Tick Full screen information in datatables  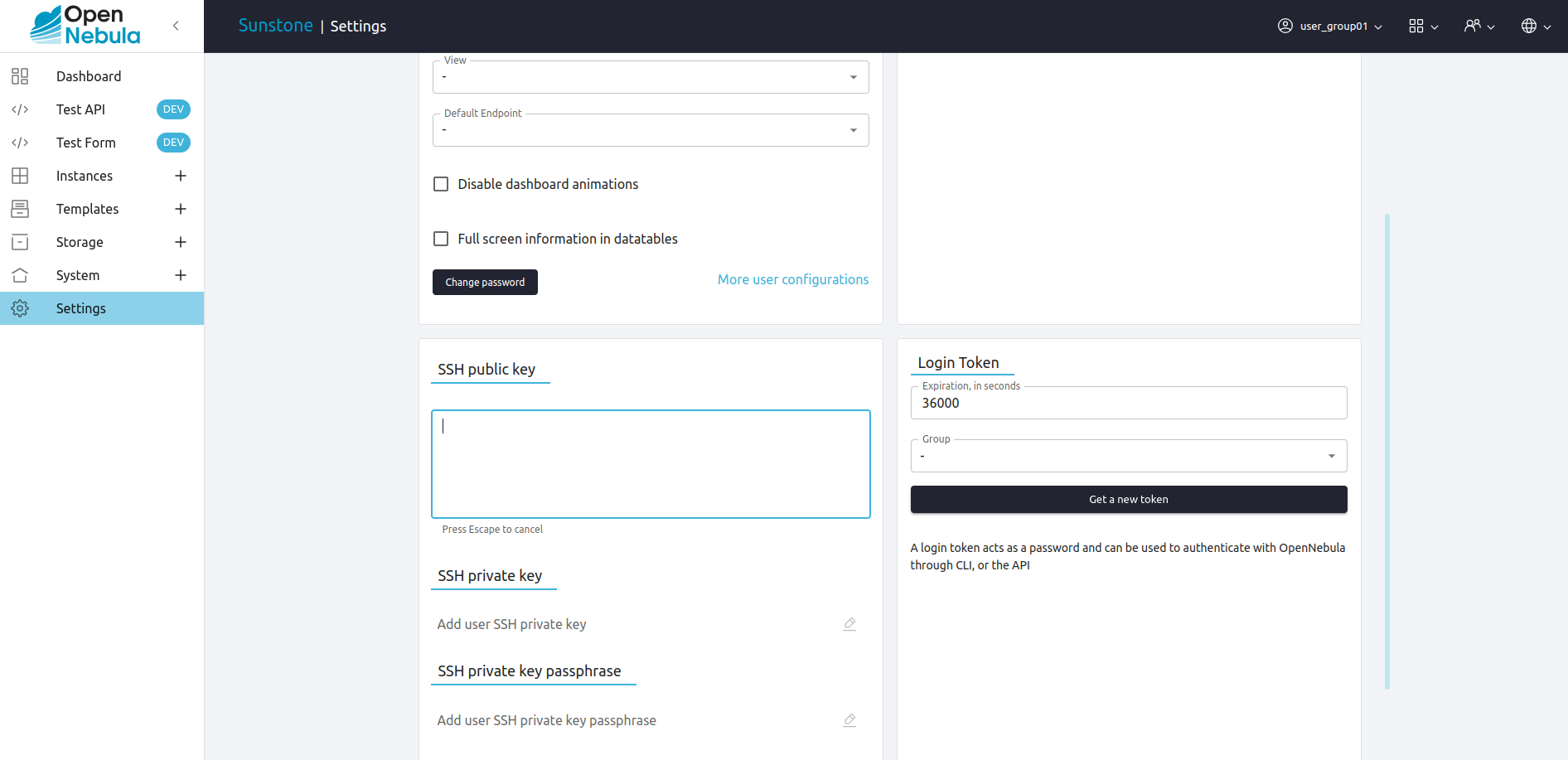(x=441, y=239)
